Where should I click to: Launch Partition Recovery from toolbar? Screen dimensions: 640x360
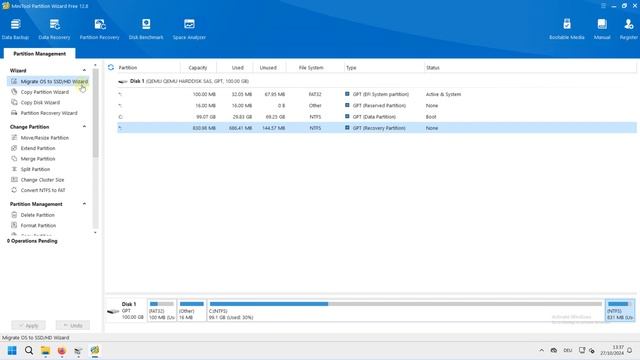[x=100, y=29]
